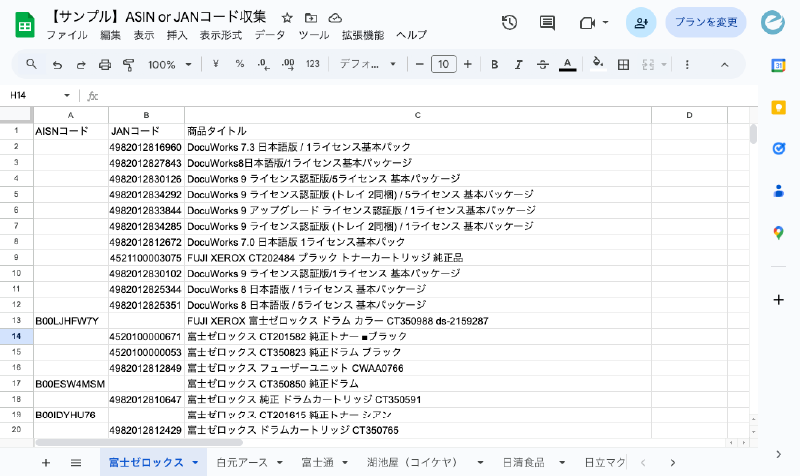Click the プランを変更 button
This screenshot has width=800, height=476.
pos(706,22)
